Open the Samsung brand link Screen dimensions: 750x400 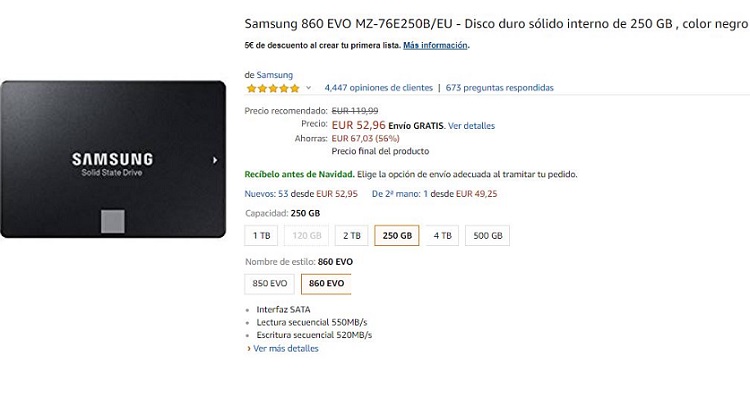[275, 75]
